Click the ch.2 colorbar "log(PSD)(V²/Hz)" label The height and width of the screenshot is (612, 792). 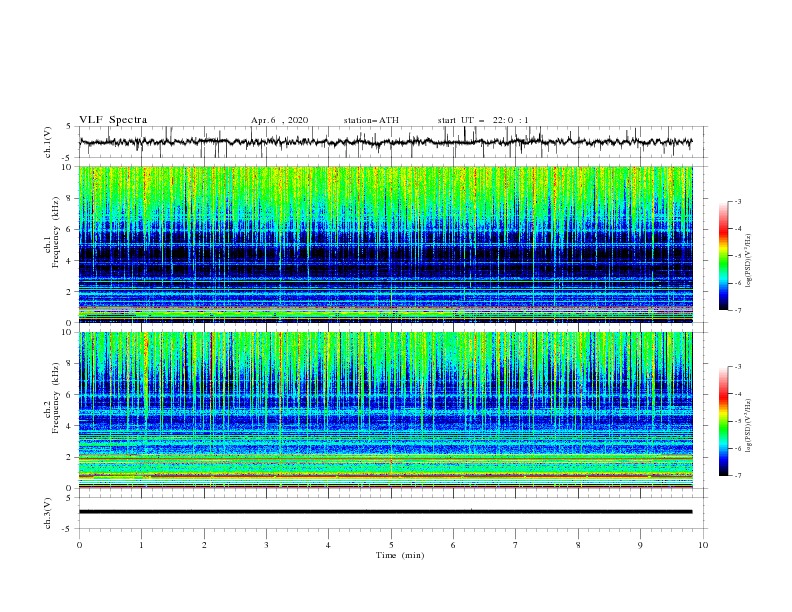[x=749, y=425]
